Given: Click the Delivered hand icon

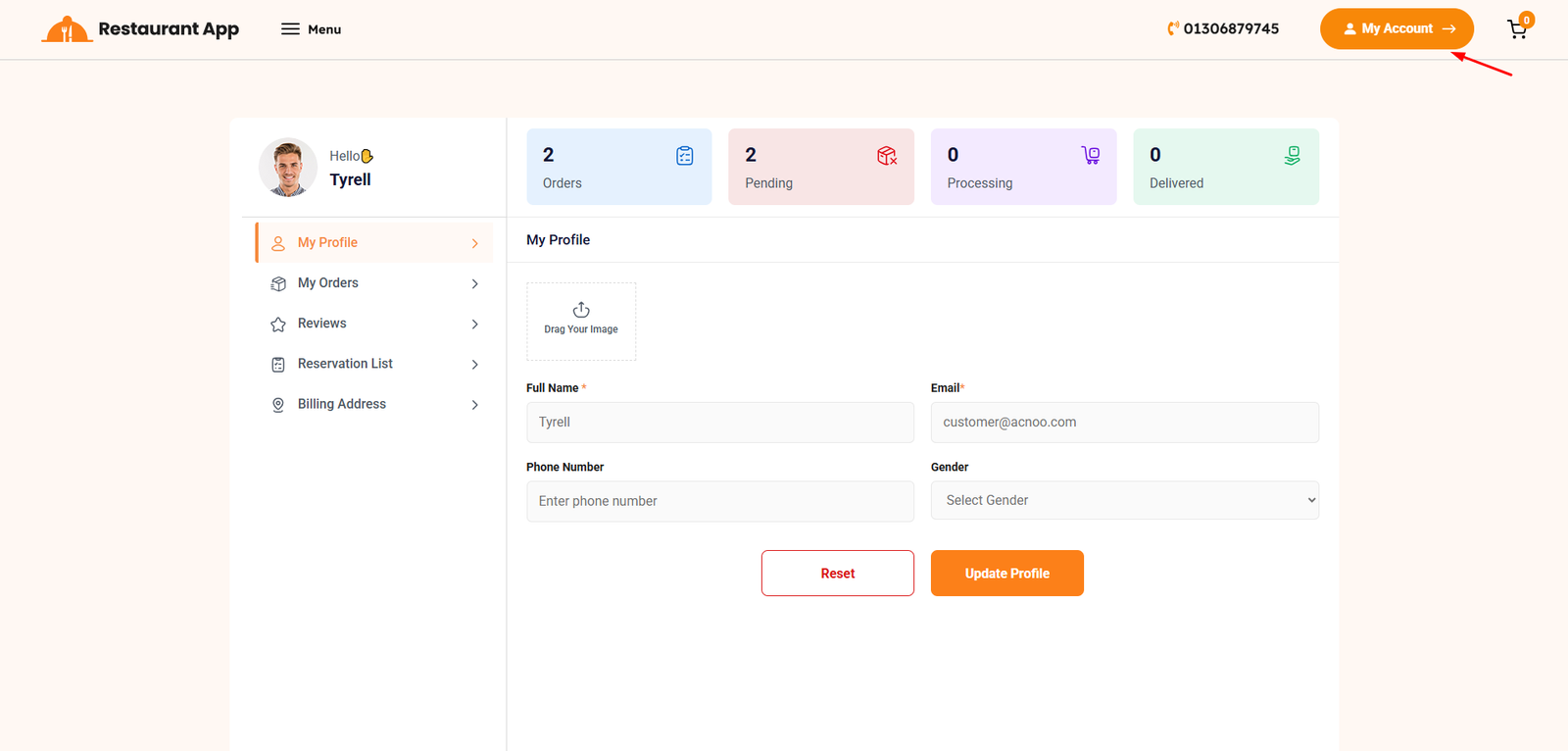Looking at the screenshot, I should pyautogui.click(x=1292, y=156).
